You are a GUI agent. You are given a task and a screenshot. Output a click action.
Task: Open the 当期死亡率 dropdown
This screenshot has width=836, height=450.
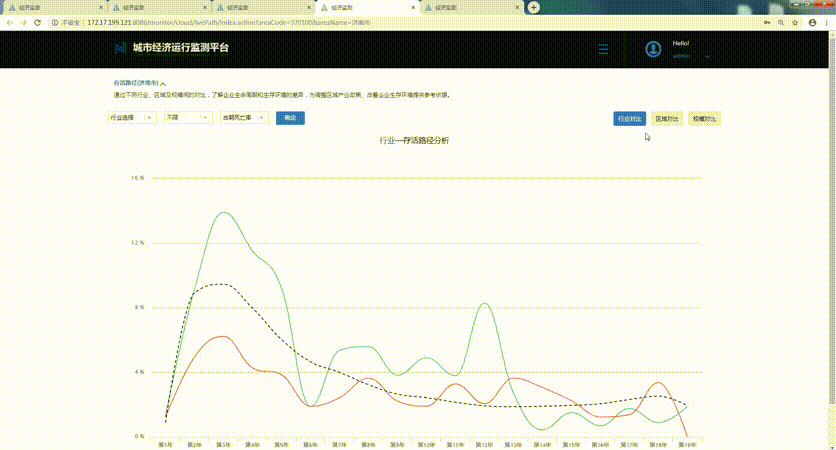[244, 117]
